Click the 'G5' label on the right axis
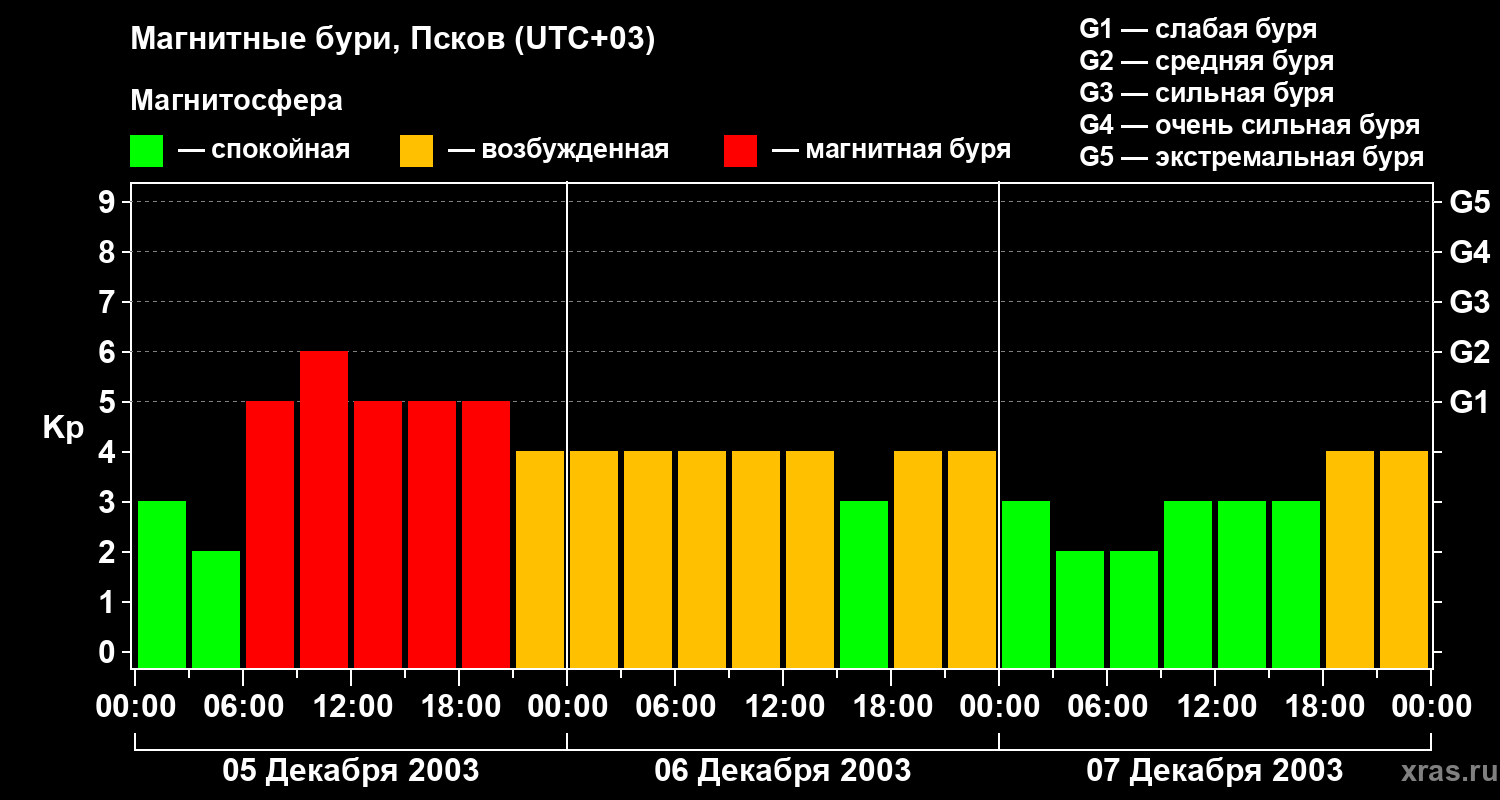1500x800 pixels. pyautogui.click(x=1469, y=202)
